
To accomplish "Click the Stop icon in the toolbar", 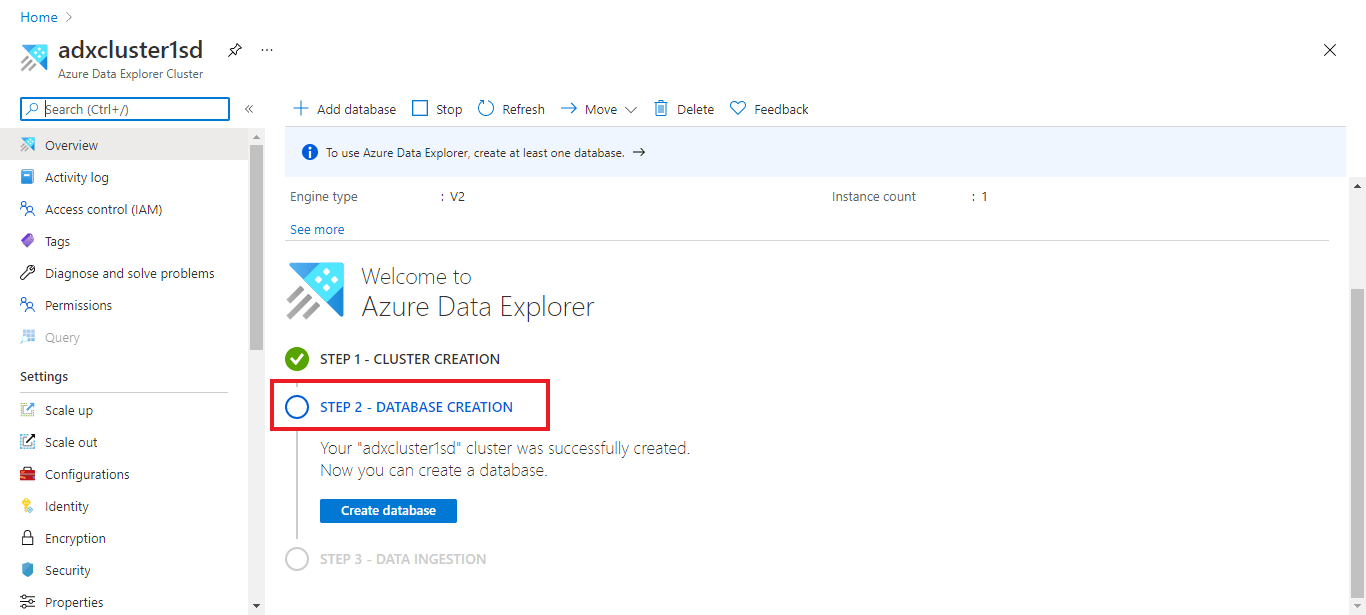I will 419,108.
